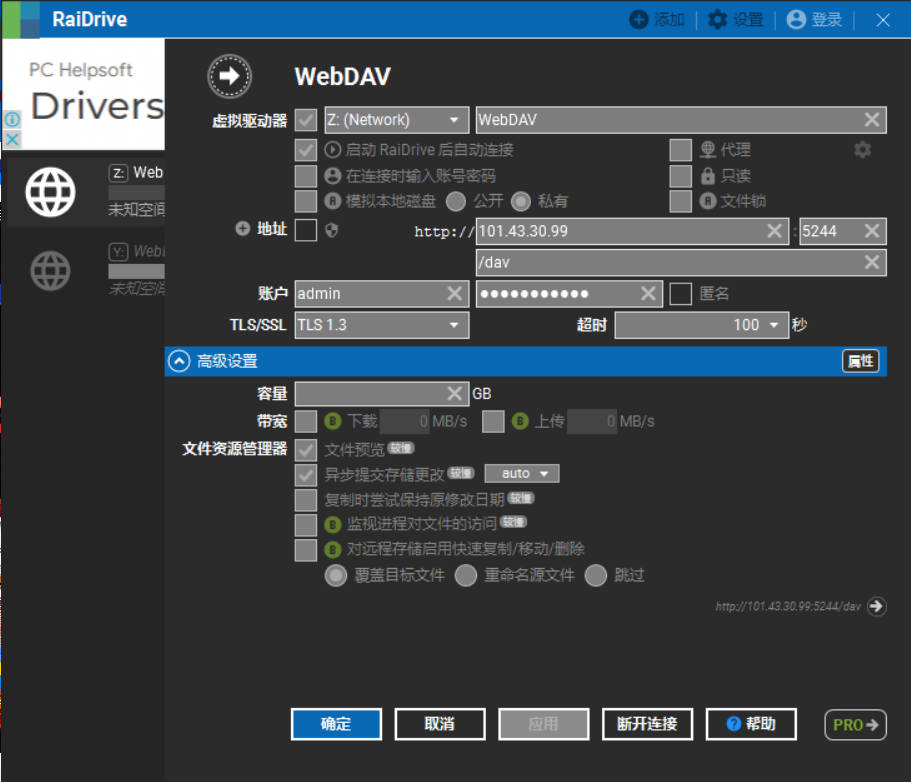Enable keep original modified date checkbox
Viewport: 911px width, 782px height.
pyautogui.click(x=306, y=500)
